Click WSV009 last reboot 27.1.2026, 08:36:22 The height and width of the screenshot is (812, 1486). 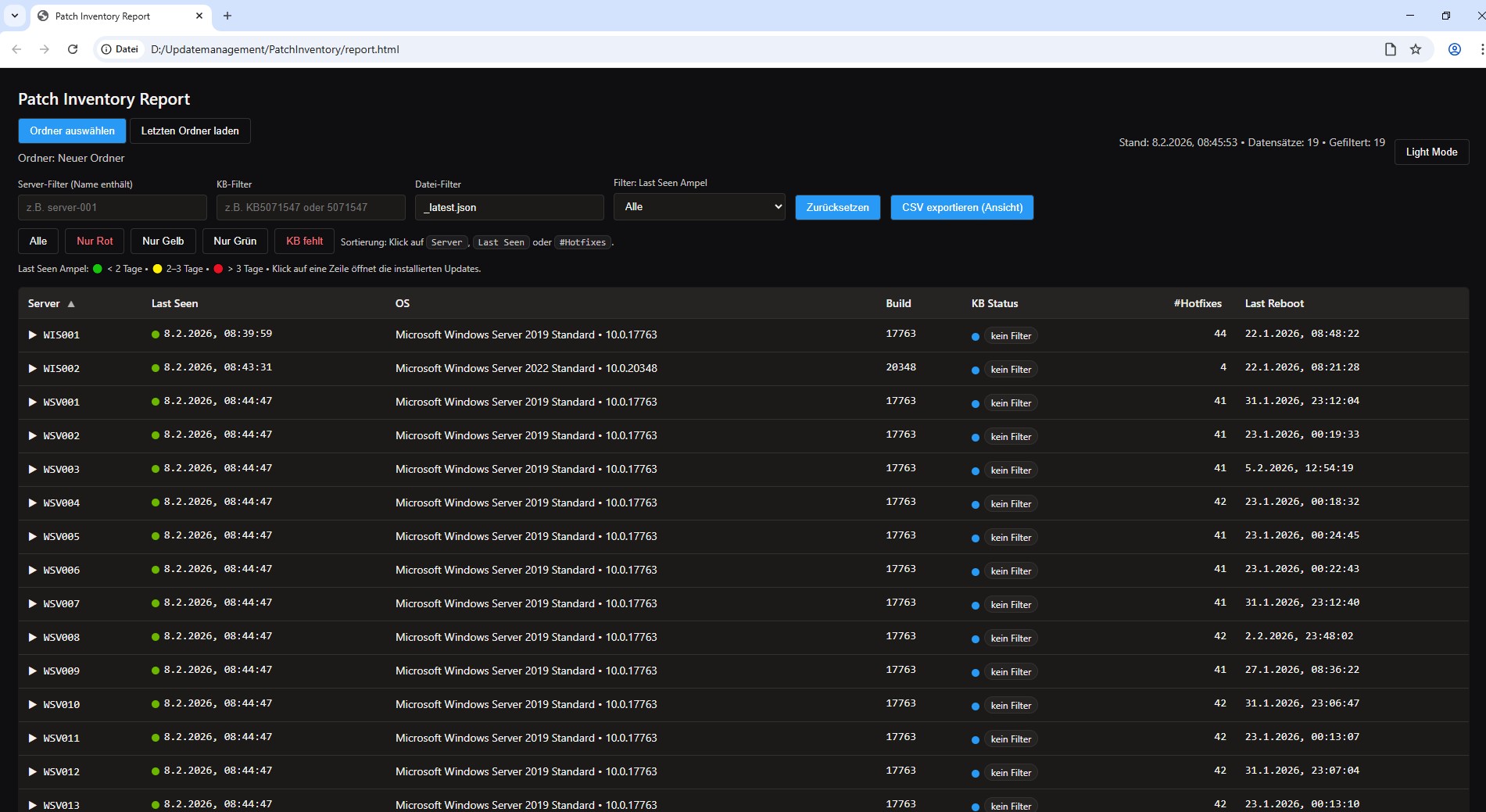tap(1302, 670)
